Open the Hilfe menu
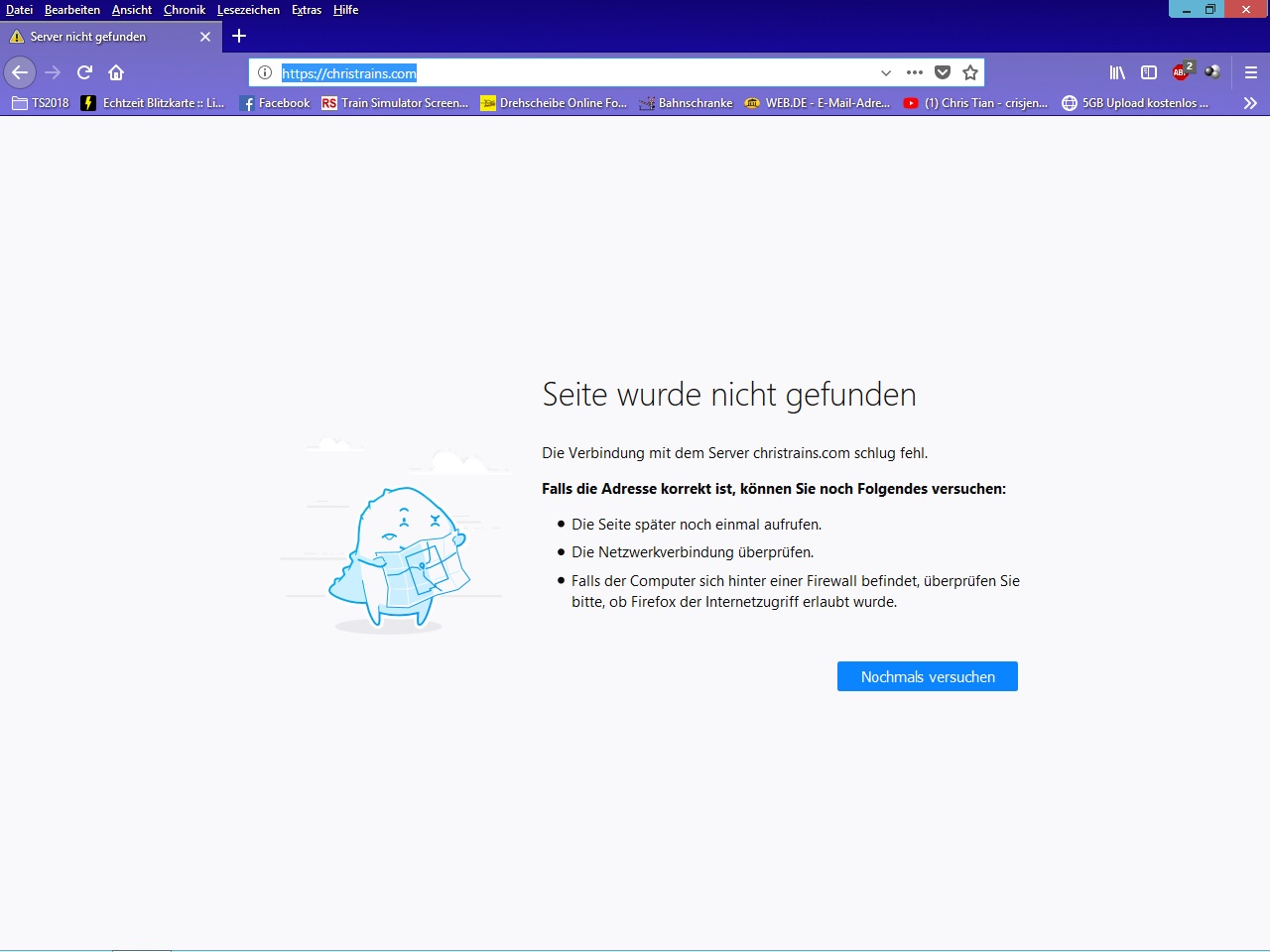The image size is (1270, 952). tap(346, 10)
